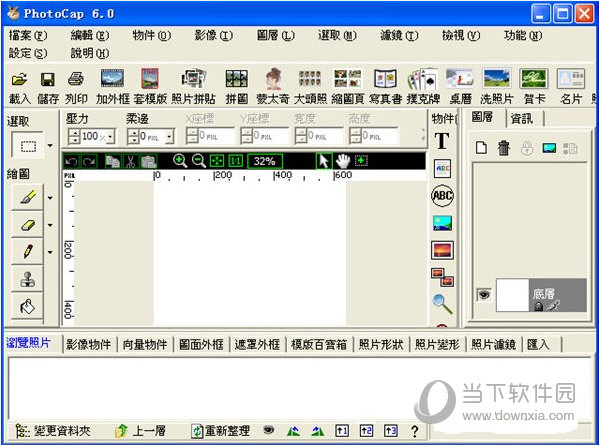Click the redo arrow in canvas toolbar
The width and height of the screenshot is (599, 445).
tap(89, 161)
